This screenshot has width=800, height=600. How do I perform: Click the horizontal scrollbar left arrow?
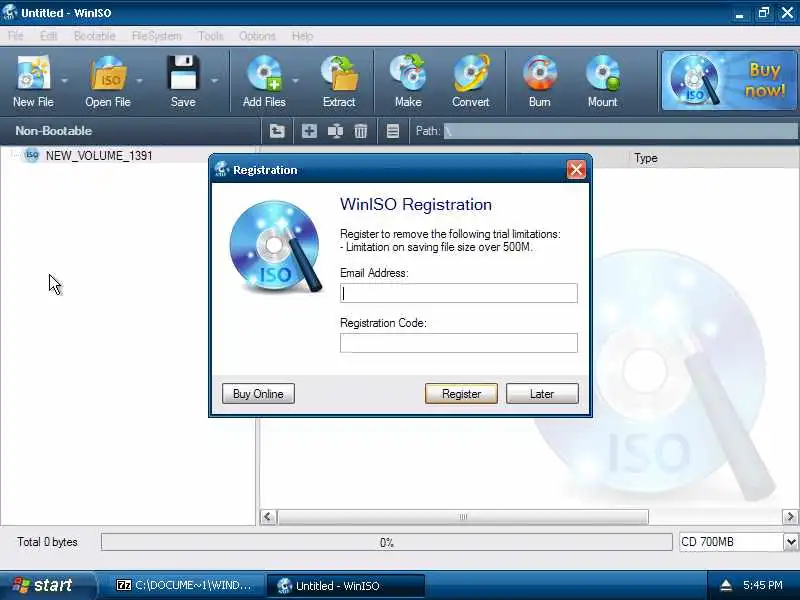(x=268, y=517)
